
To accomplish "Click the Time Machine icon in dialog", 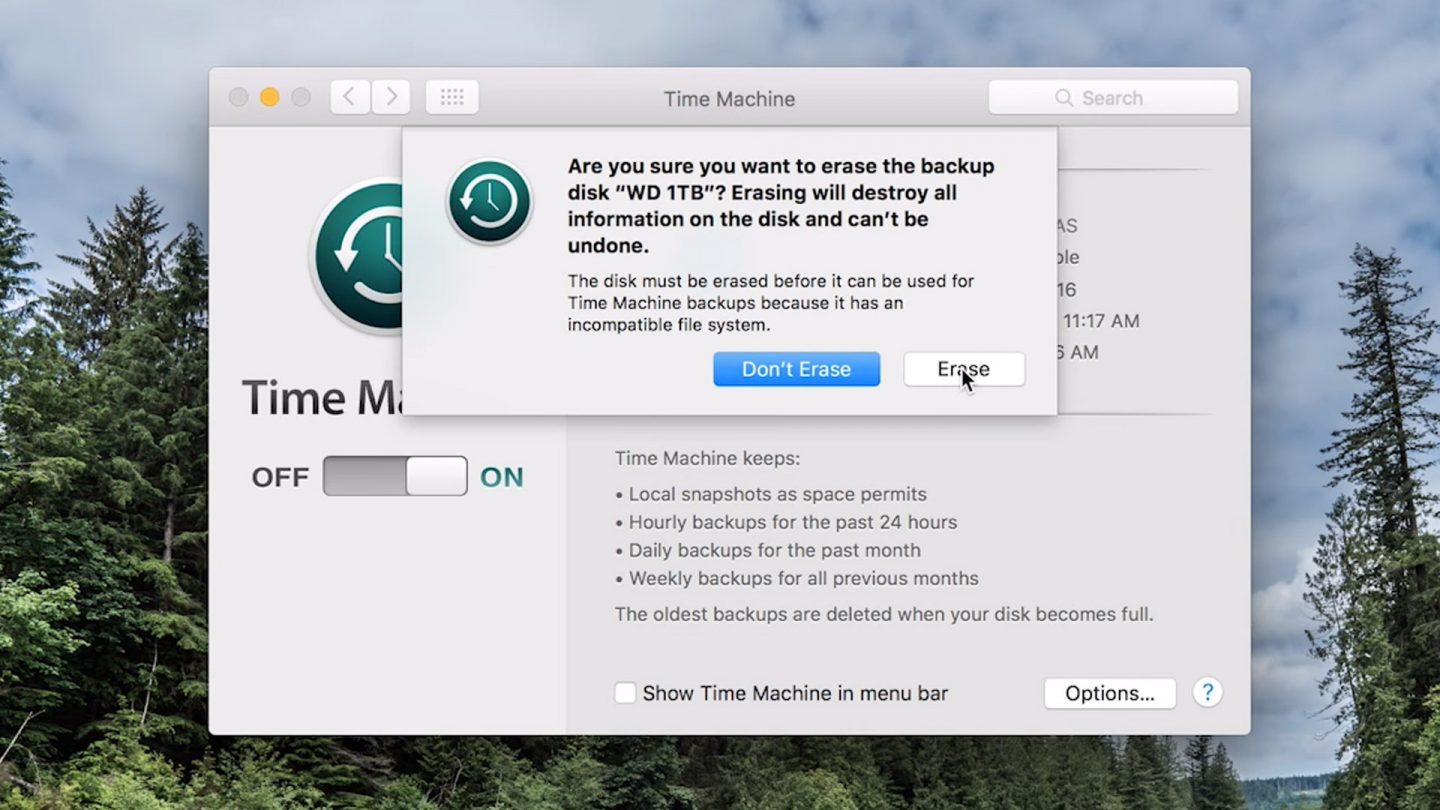I will point(489,202).
